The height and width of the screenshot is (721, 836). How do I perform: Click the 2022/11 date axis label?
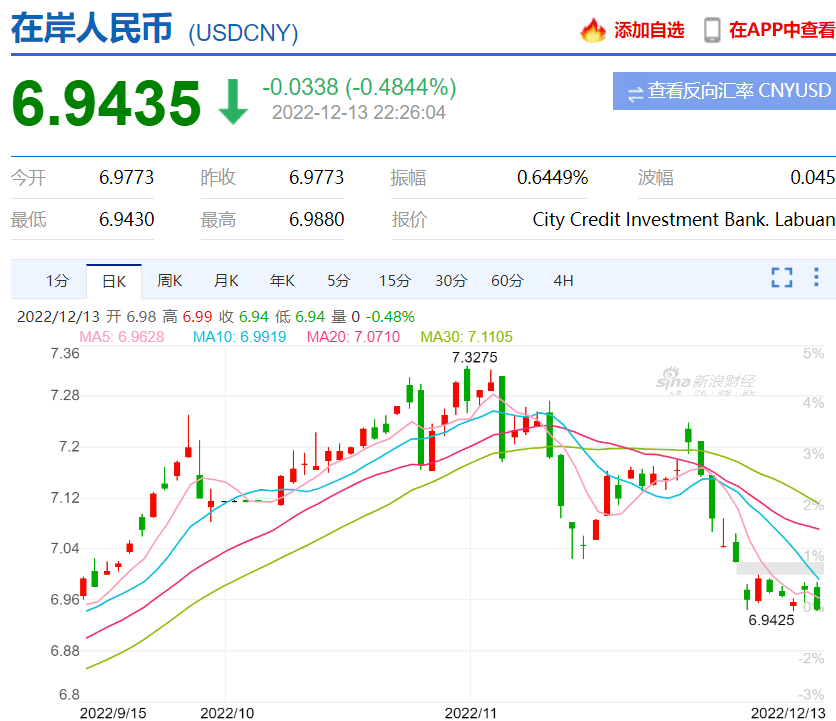point(470,713)
